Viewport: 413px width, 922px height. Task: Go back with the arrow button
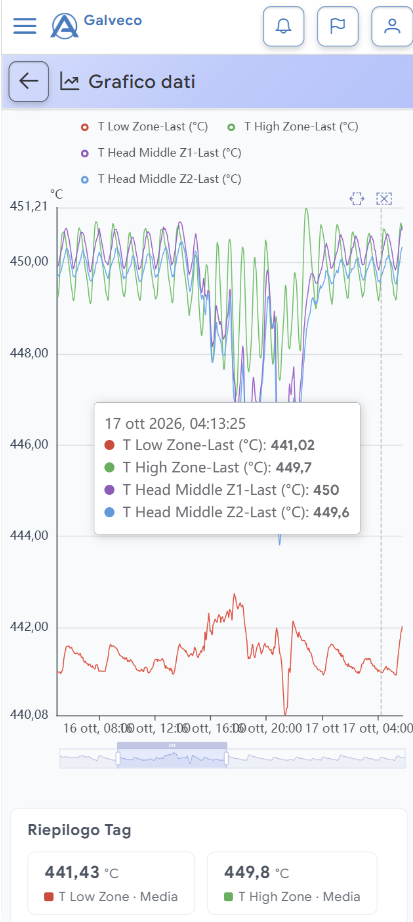click(28, 81)
